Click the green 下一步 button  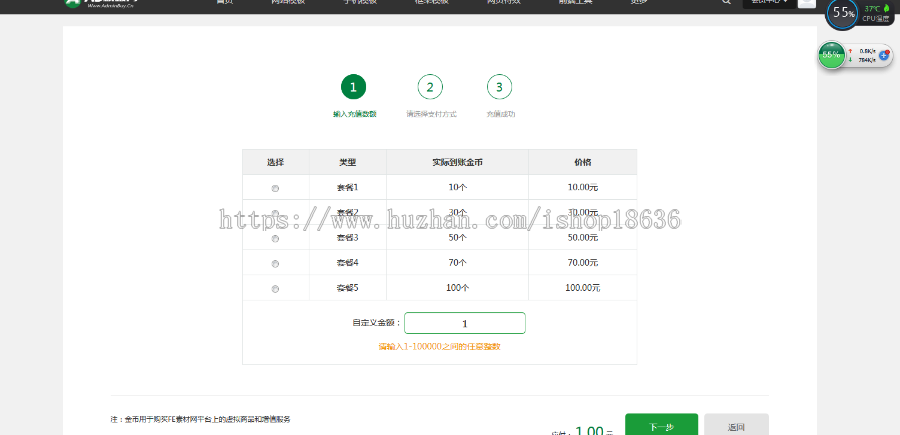pos(661,425)
